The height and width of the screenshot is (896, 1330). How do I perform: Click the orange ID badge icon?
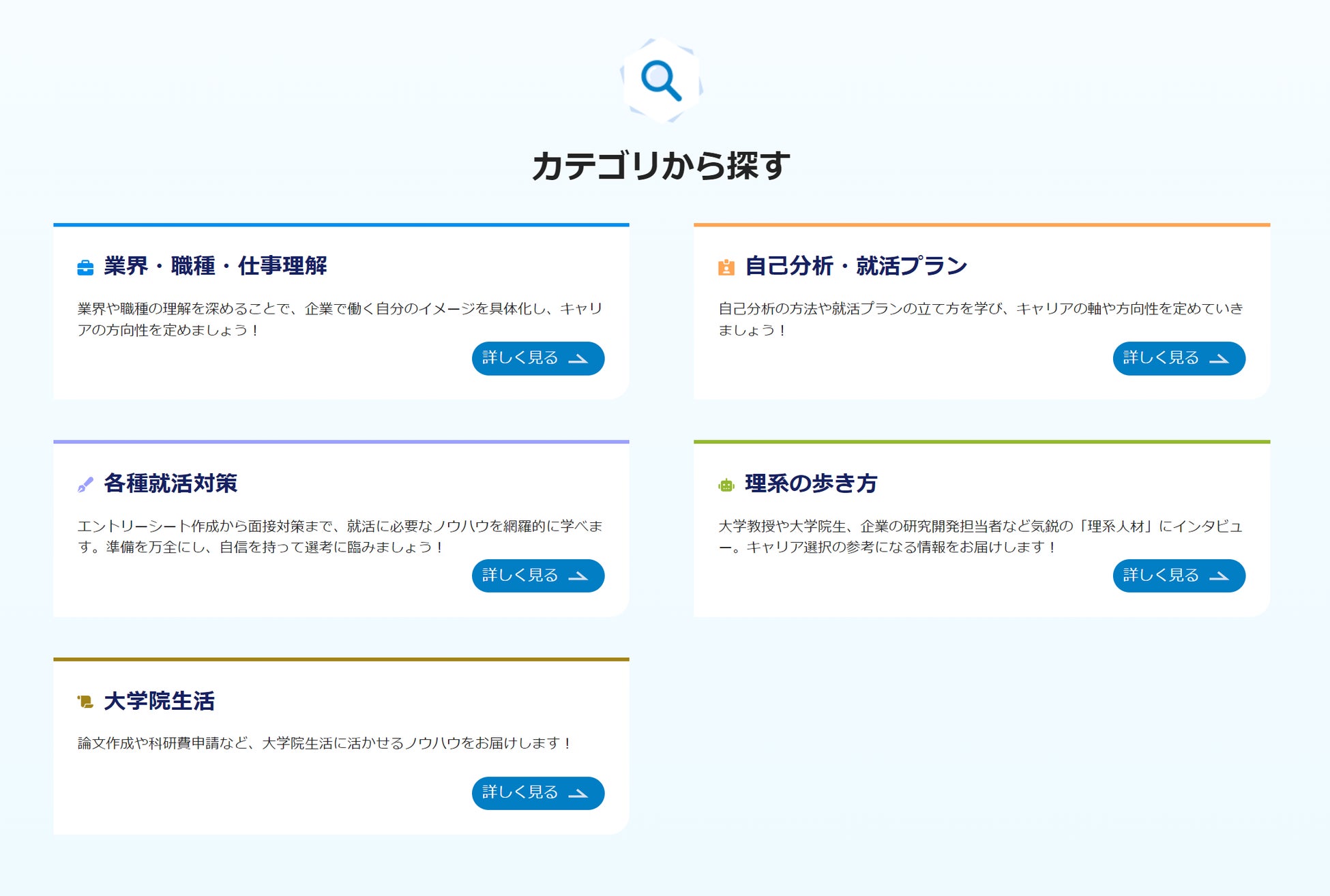(x=726, y=267)
